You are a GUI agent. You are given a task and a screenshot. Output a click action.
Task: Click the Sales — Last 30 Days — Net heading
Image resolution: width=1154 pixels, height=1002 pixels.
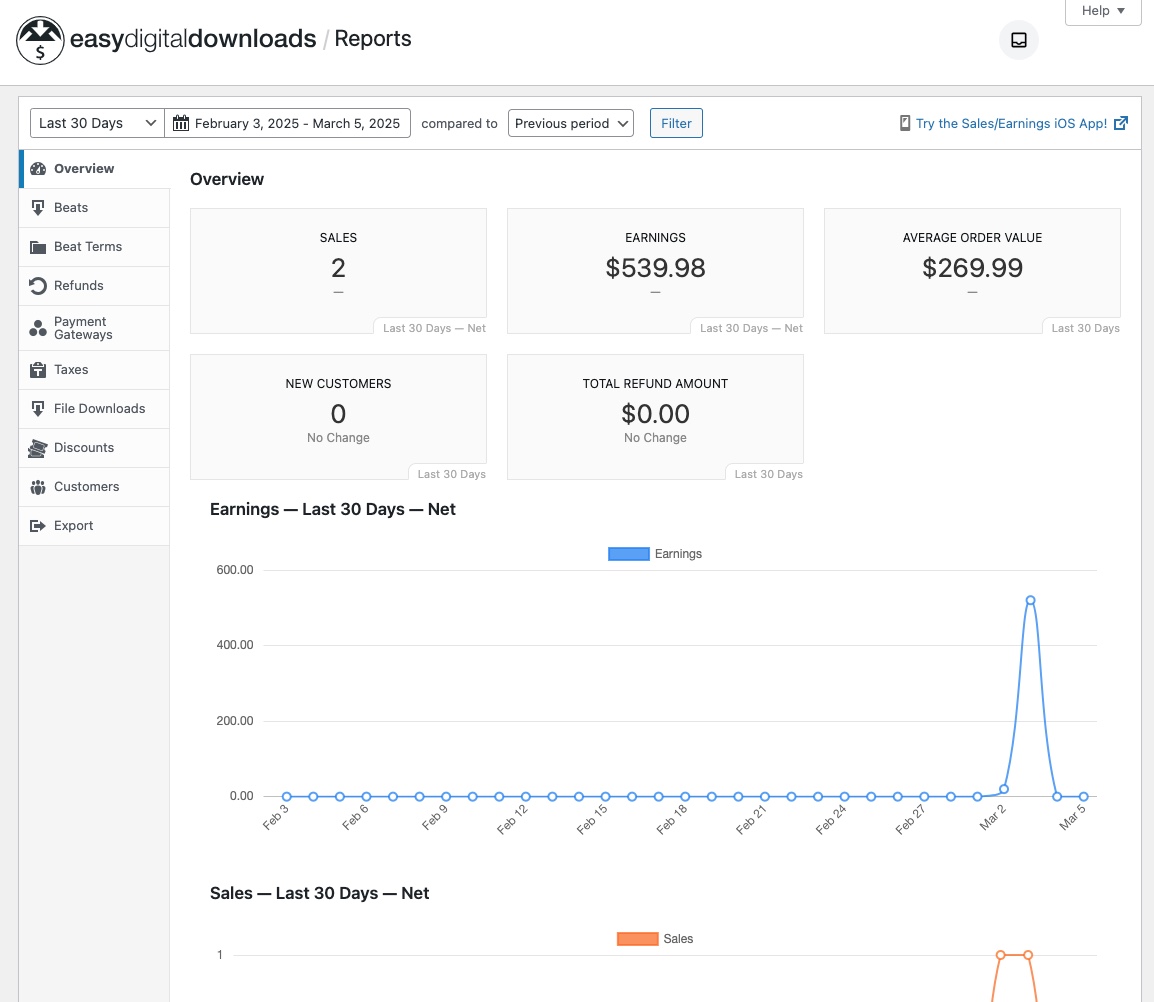point(319,893)
